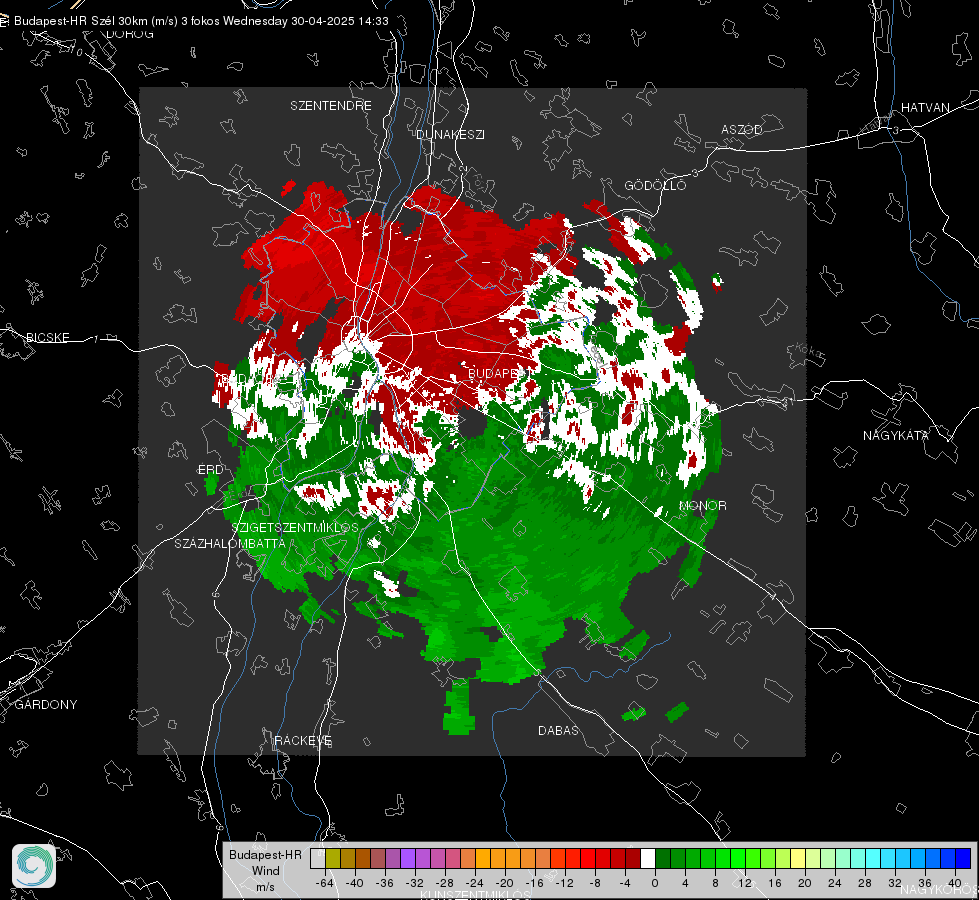Select the DABAS town label
The width and height of the screenshot is (979, 900).
(x=558, y=731)
